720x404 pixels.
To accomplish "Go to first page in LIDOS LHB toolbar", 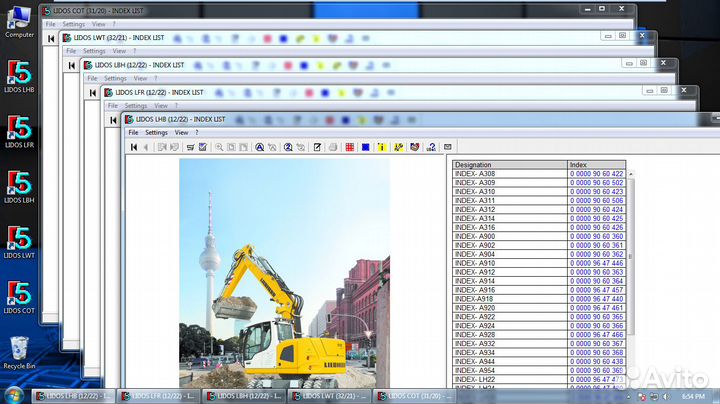I will point(134,147).
